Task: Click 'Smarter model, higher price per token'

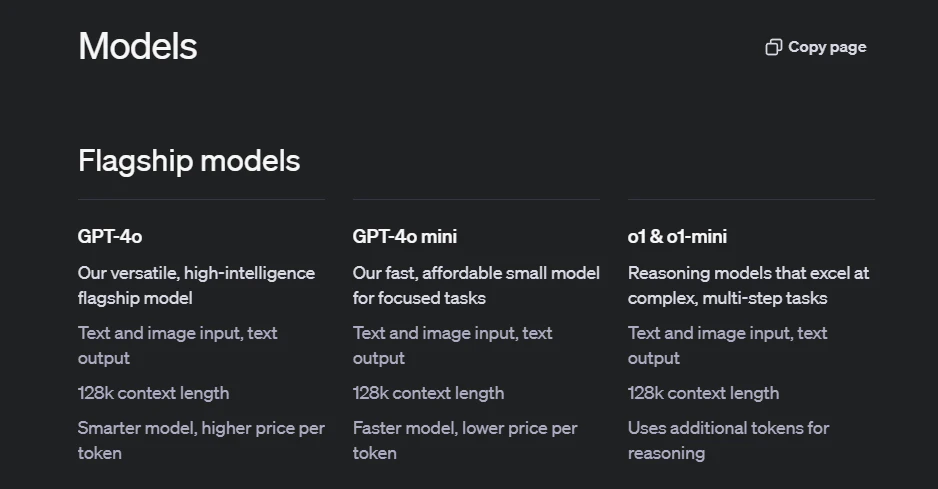Action: point(202,441)
